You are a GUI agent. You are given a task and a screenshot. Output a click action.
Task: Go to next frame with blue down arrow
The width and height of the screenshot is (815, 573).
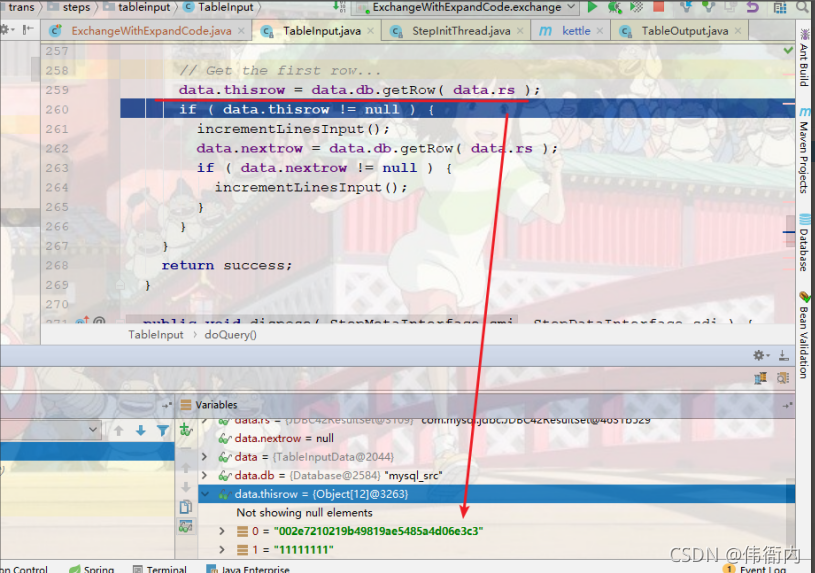click(x=140, y=431)
